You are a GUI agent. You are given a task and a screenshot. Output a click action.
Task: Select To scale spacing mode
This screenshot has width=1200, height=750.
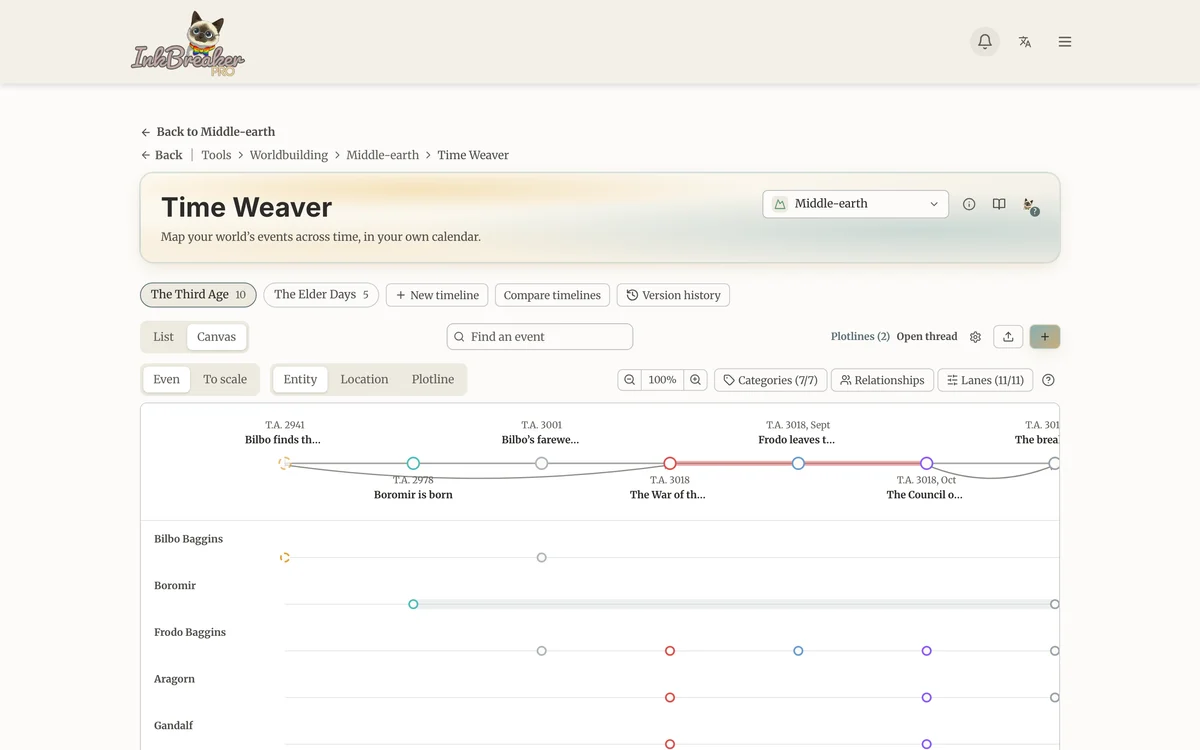tap(225, 379)
